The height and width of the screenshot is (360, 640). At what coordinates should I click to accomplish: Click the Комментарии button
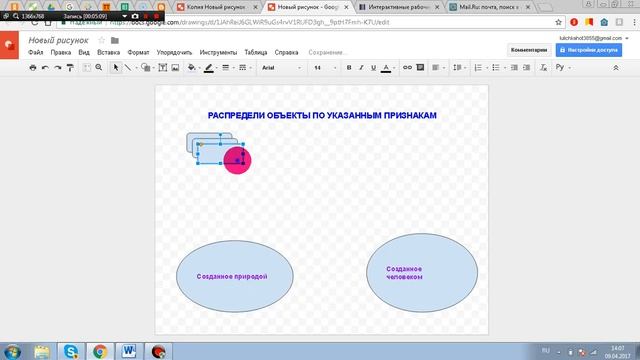point(529,50)
